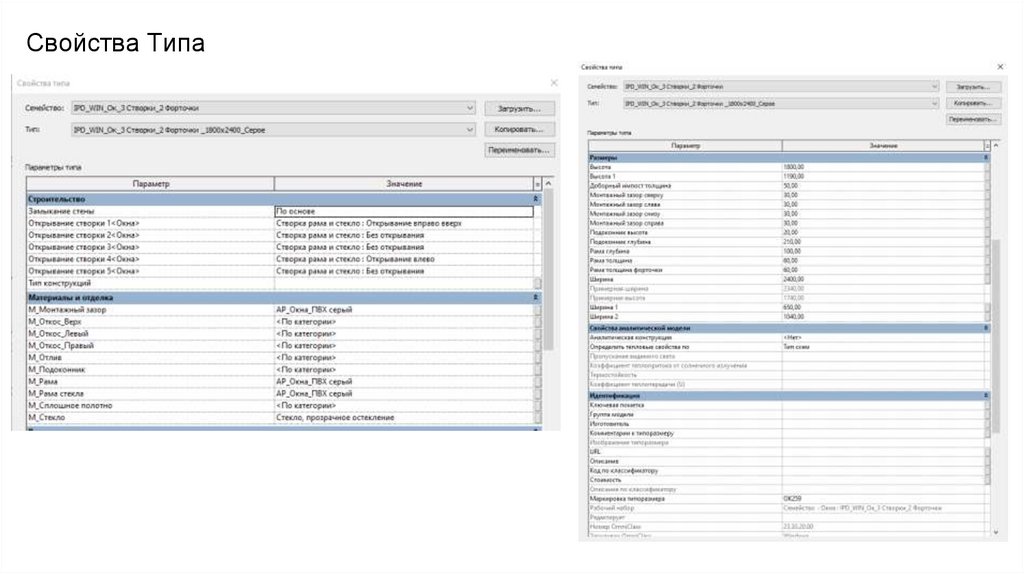Click associate button in Высота 1 row
This screenshot has height=574, width=1024.
(x=986, y=176)
